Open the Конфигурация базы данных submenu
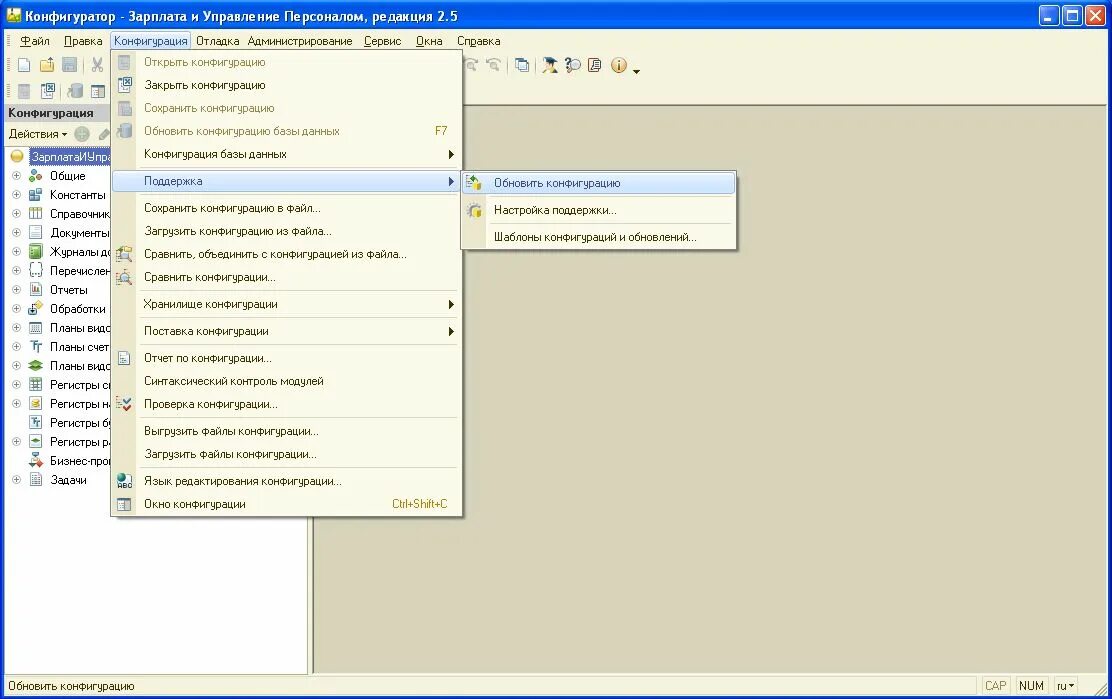 click(x=287, y=154)
